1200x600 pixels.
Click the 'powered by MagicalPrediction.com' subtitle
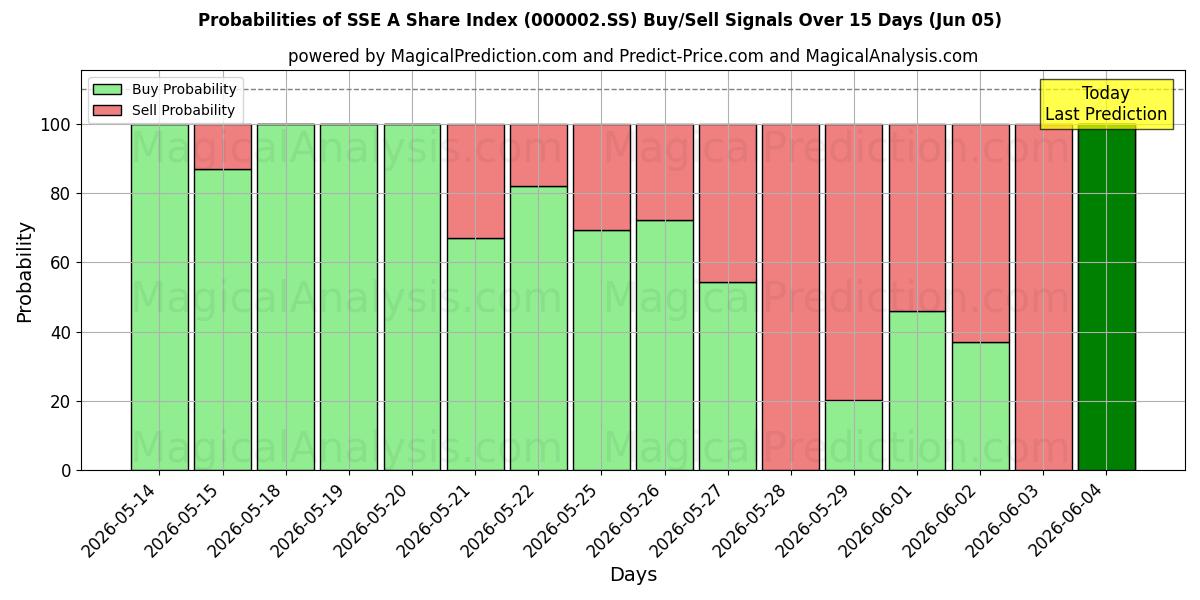click(x=633, y=56)
